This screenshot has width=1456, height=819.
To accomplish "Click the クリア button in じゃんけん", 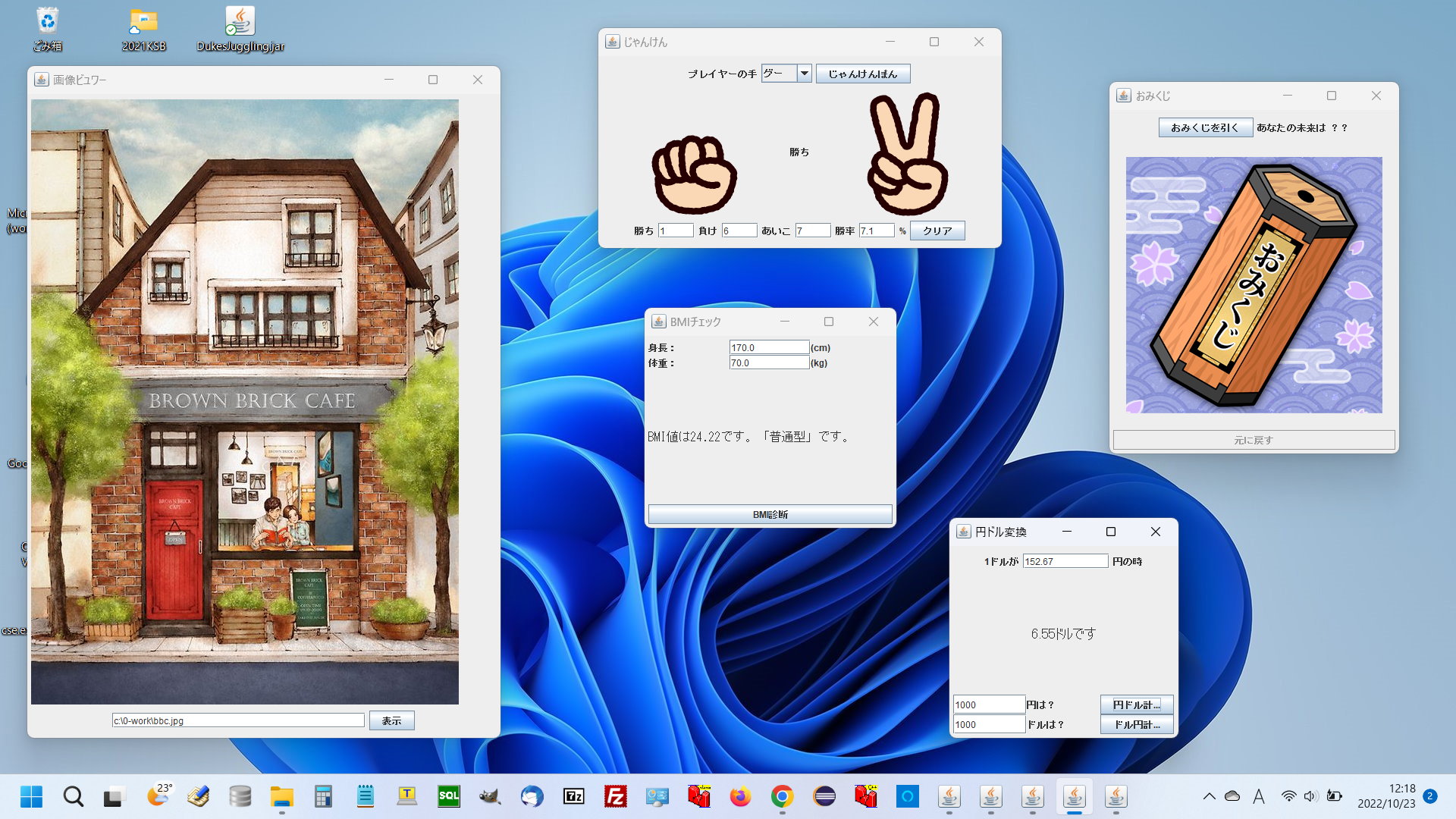I will 937,231.
